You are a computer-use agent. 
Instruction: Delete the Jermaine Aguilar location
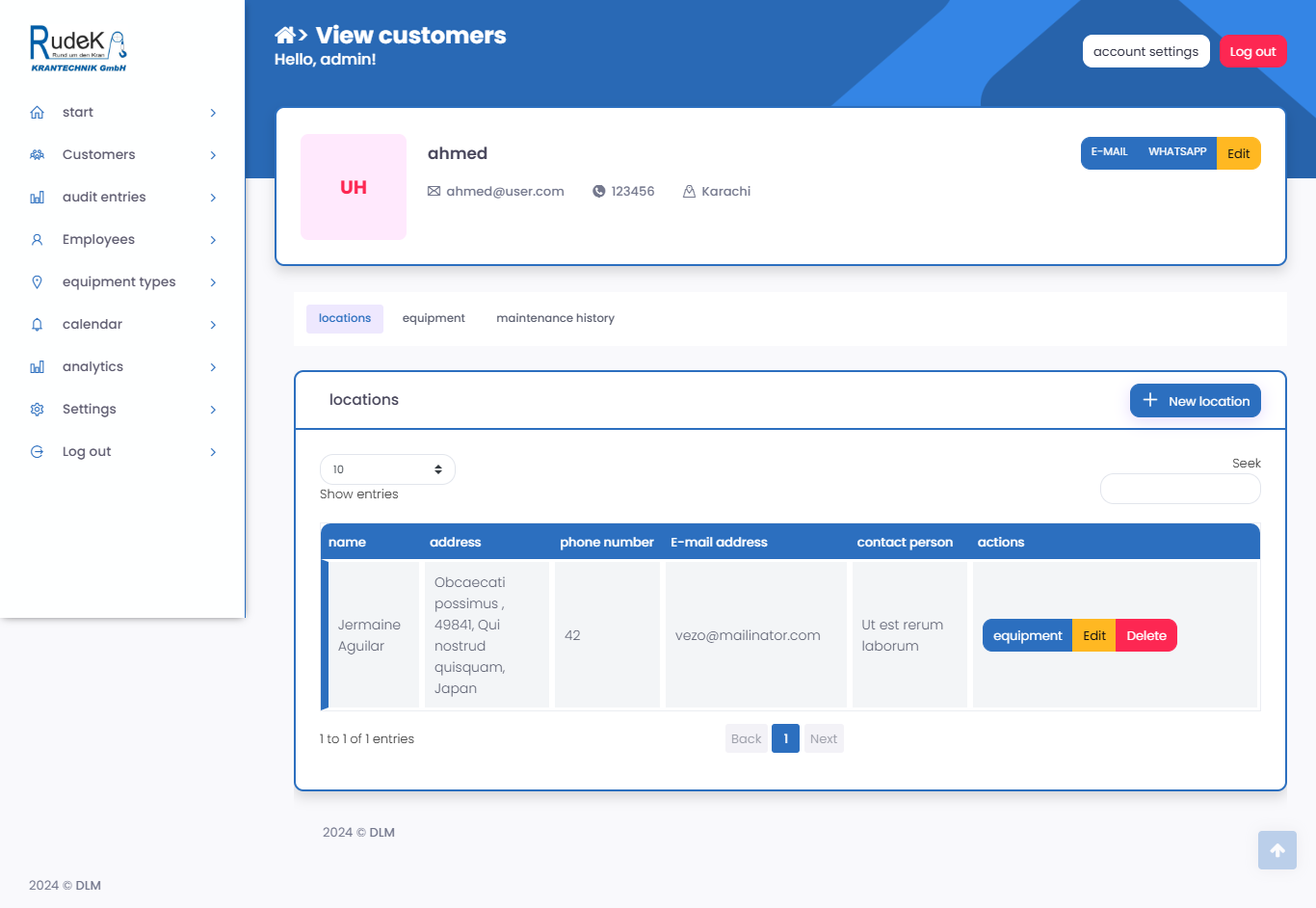click(1145, 636)
